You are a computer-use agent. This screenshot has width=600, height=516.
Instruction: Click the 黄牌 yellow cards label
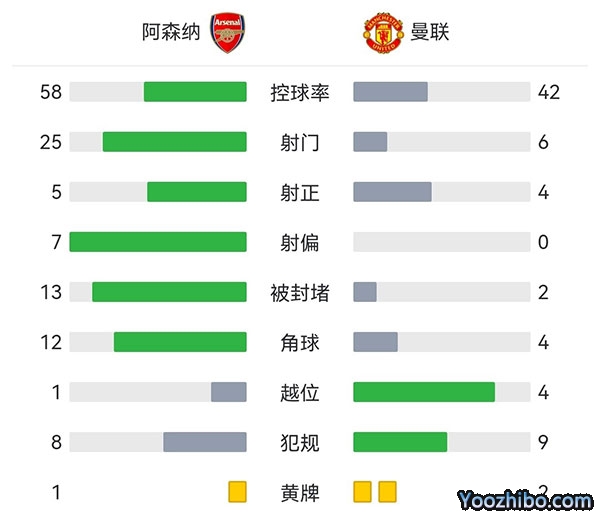(x=300, y=492)
